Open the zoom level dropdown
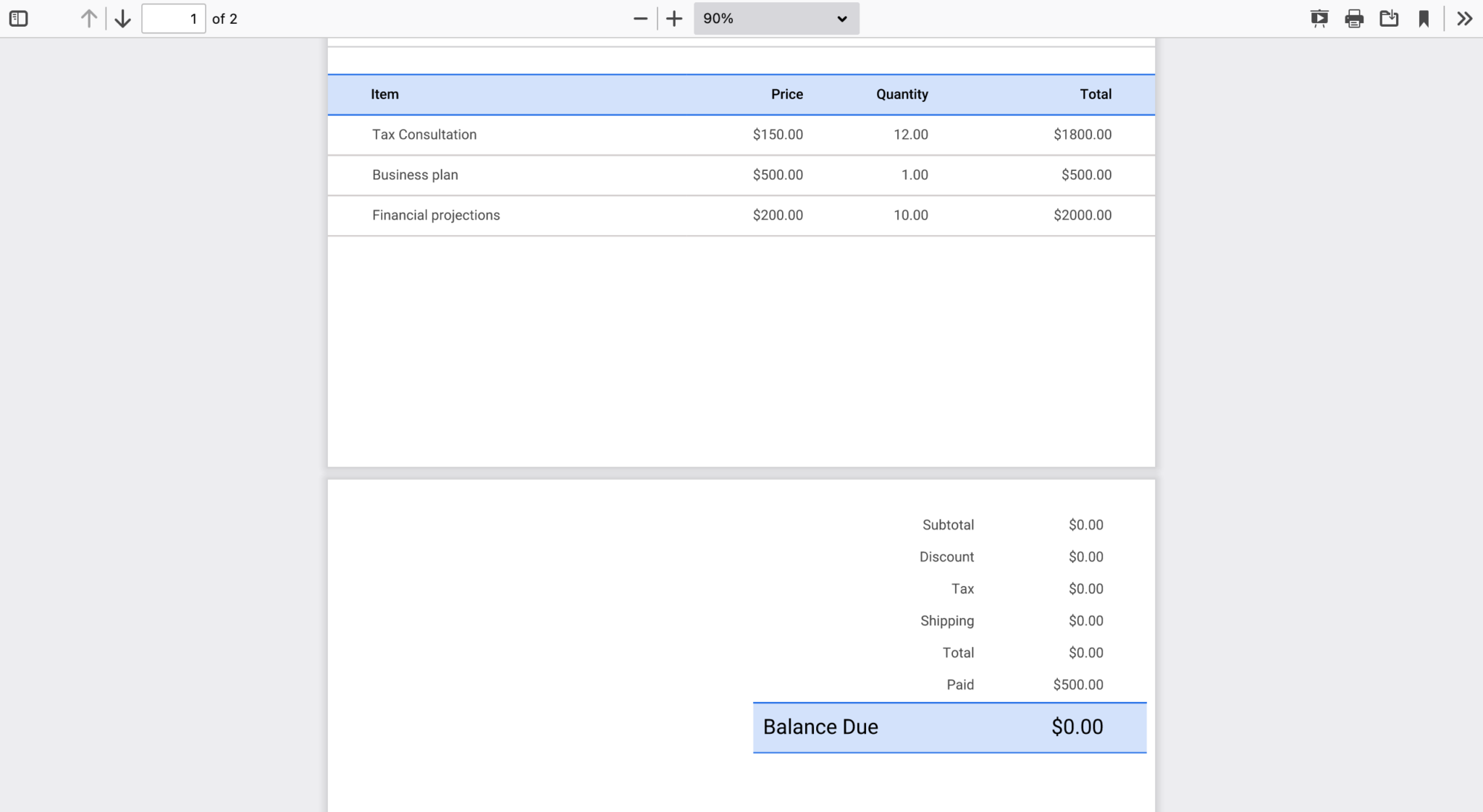The image size is (1483, 812). (x=840, y=18)
